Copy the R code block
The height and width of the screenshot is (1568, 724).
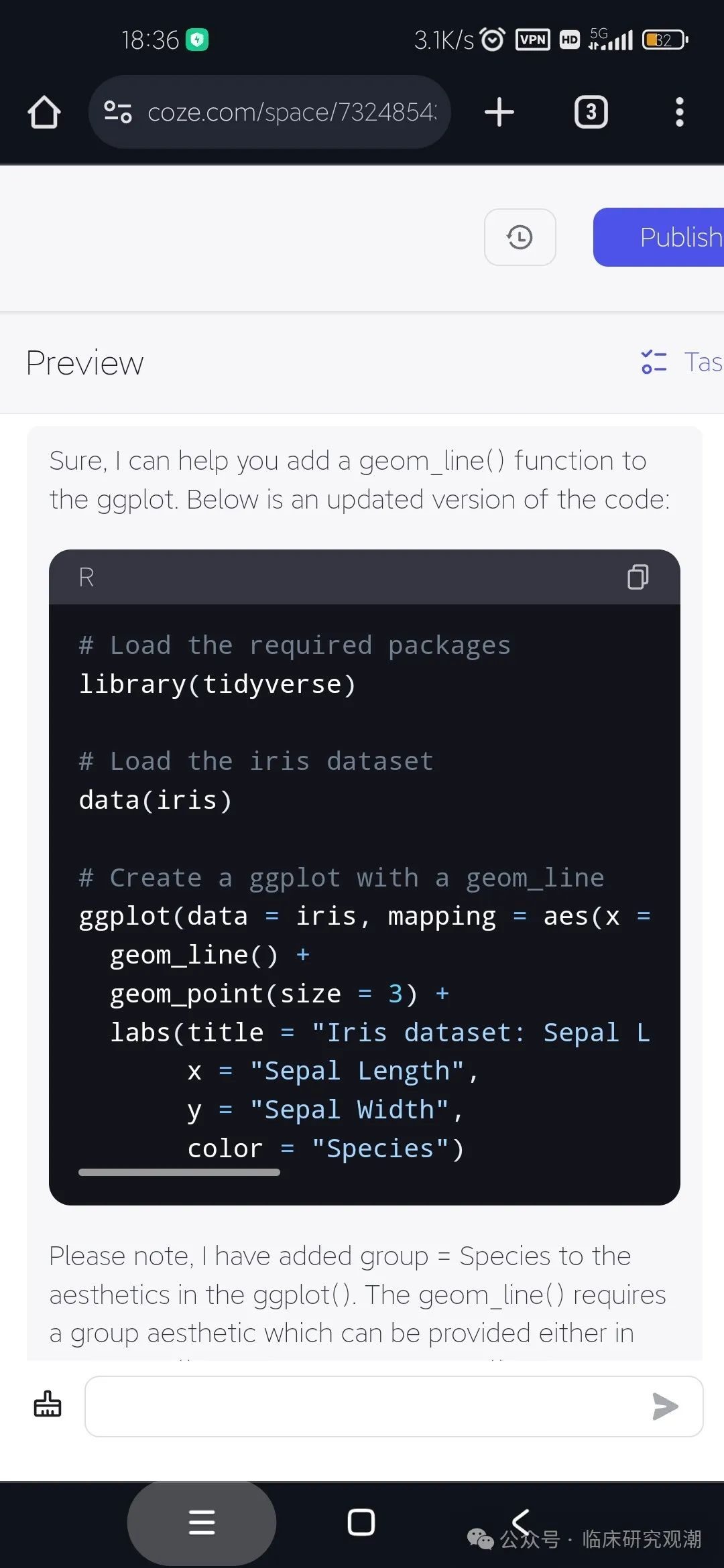click(638, 577)
